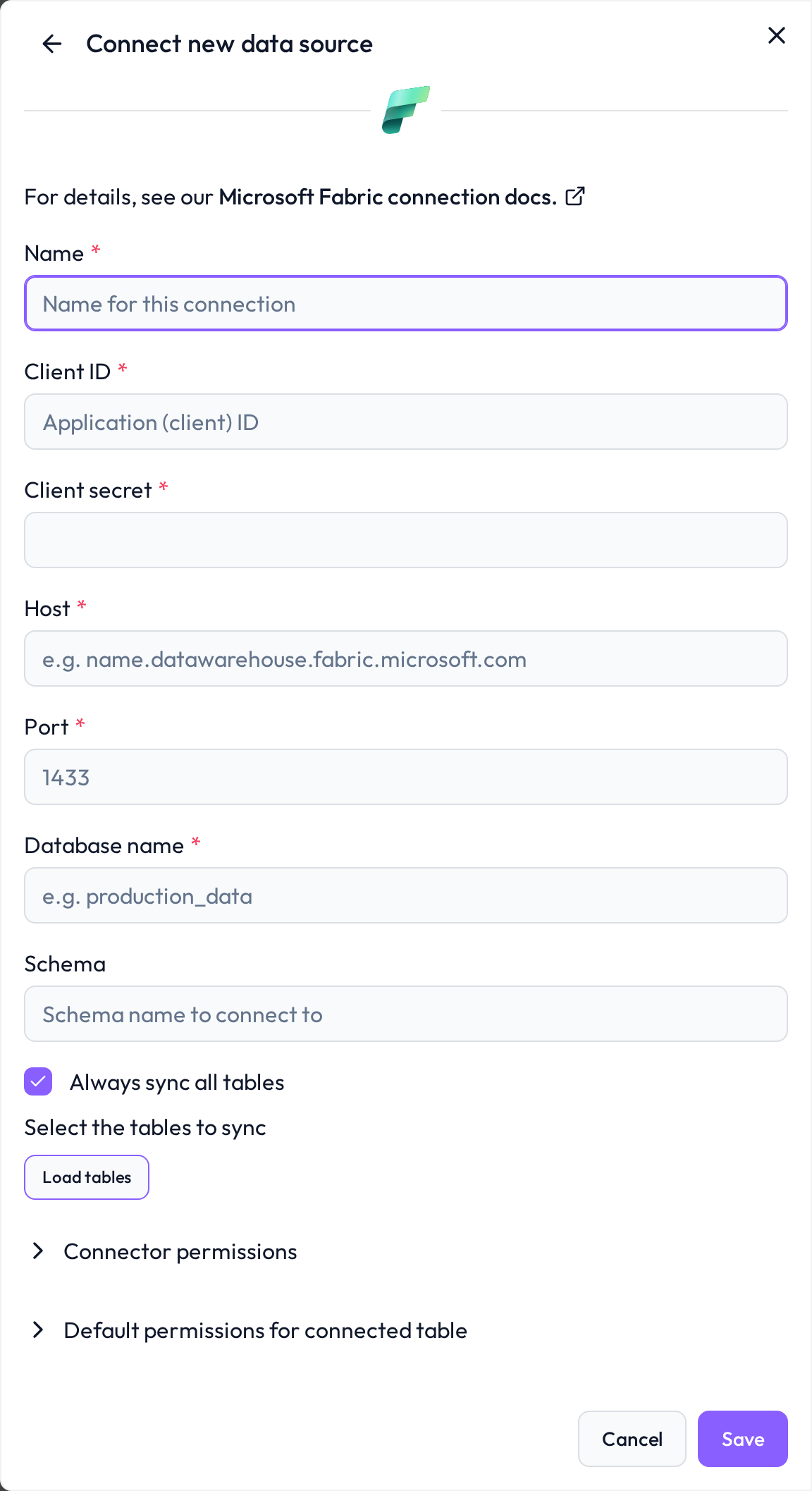Click the Default permissions for connected table label
Image resolution: width=812 pixels, height=1491 pixels.
pos(266,1330)
